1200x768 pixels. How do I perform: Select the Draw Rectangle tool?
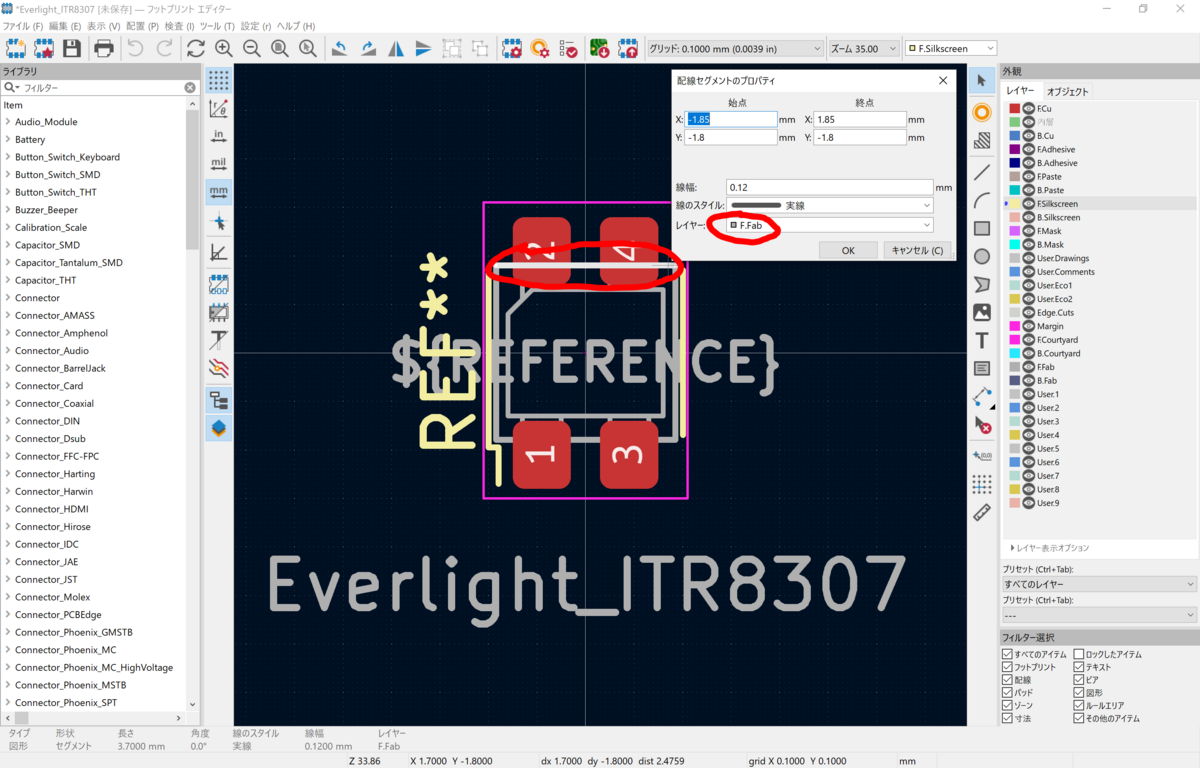[982, 228]
